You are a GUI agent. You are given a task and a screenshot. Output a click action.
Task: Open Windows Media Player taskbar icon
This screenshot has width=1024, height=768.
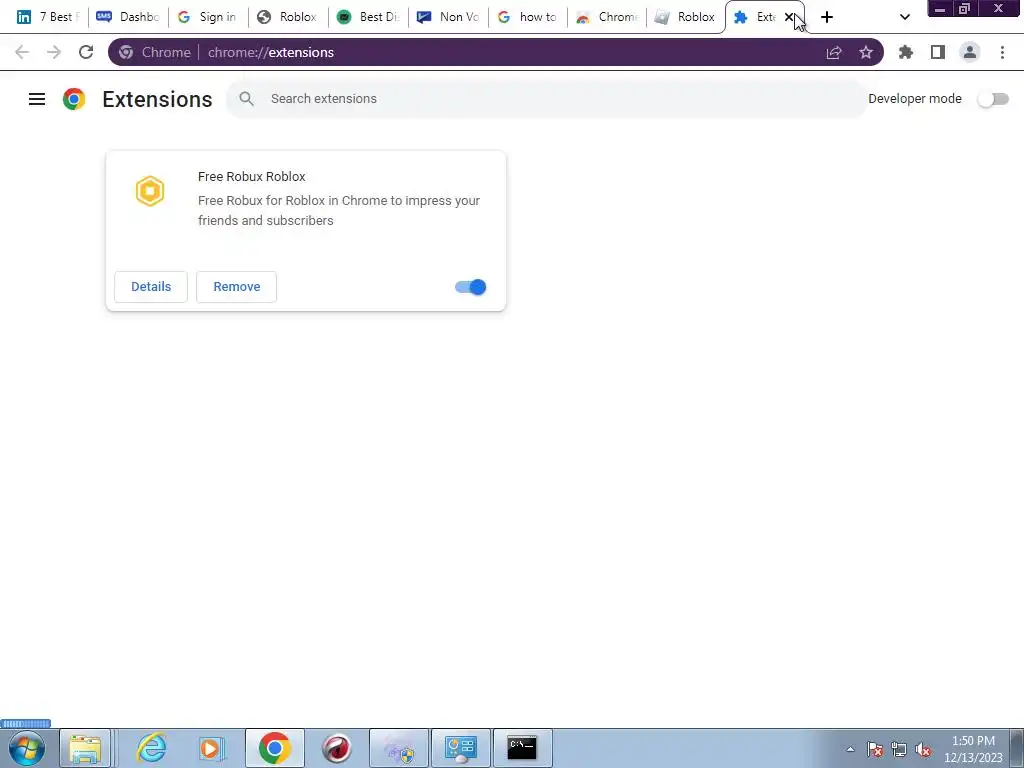click(x=210, y=748)
